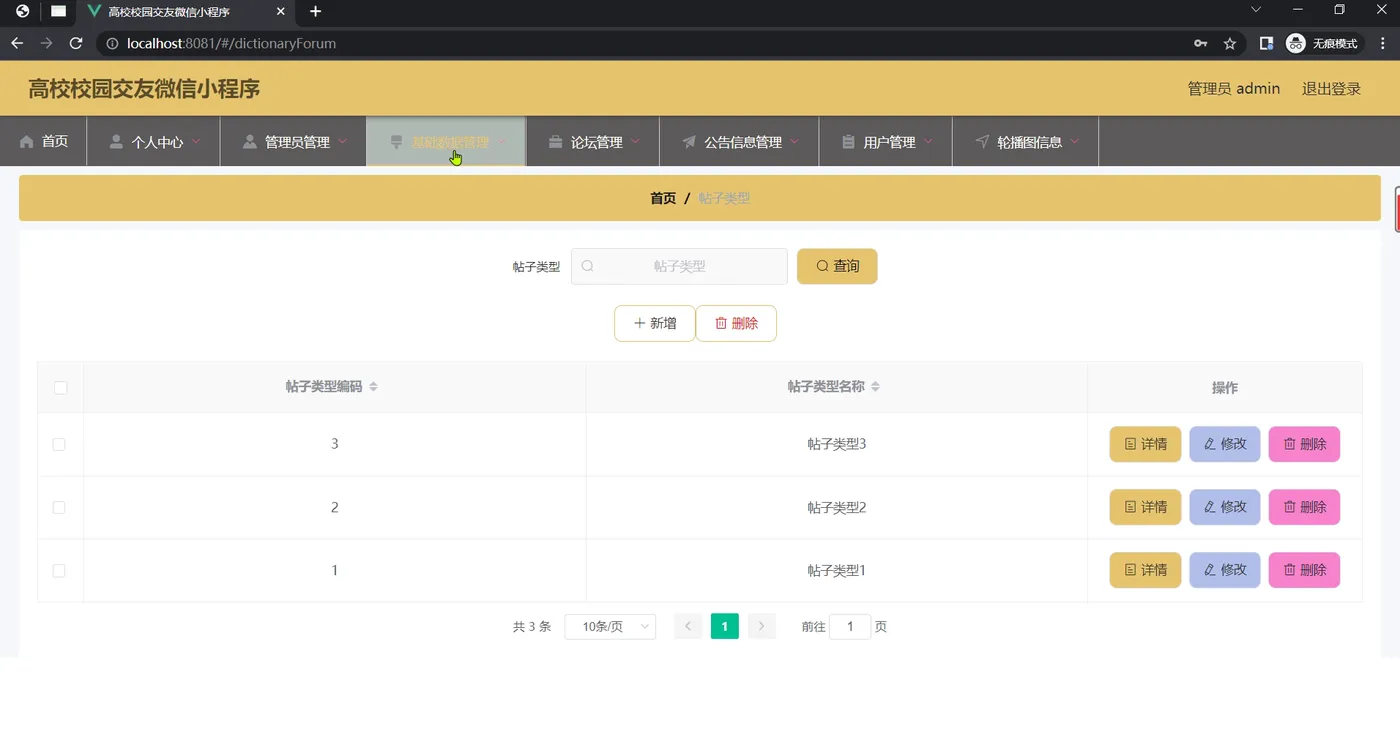
Task: Click the browser back arrow
Action: tap(16, 43)
